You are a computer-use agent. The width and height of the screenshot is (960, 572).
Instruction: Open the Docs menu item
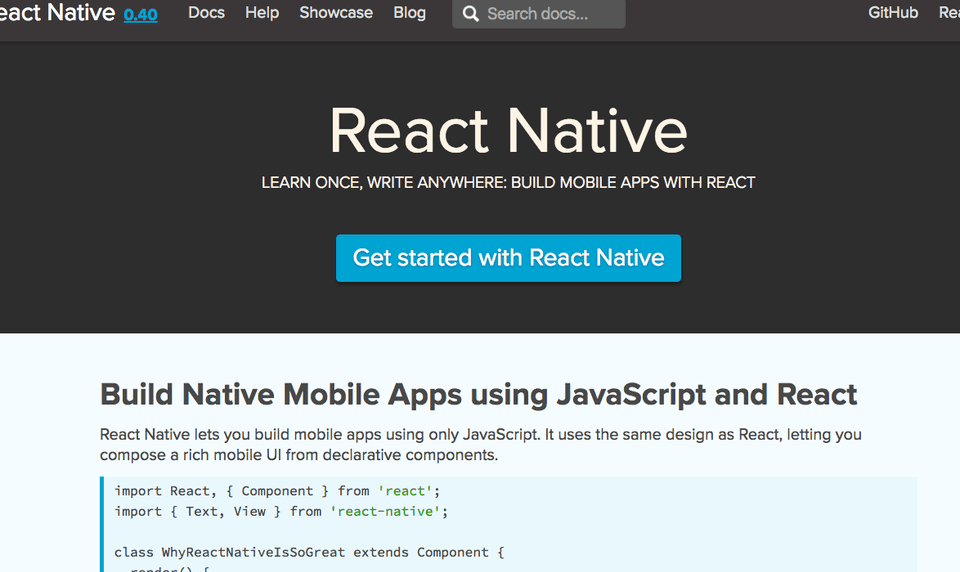click(206, 12)
